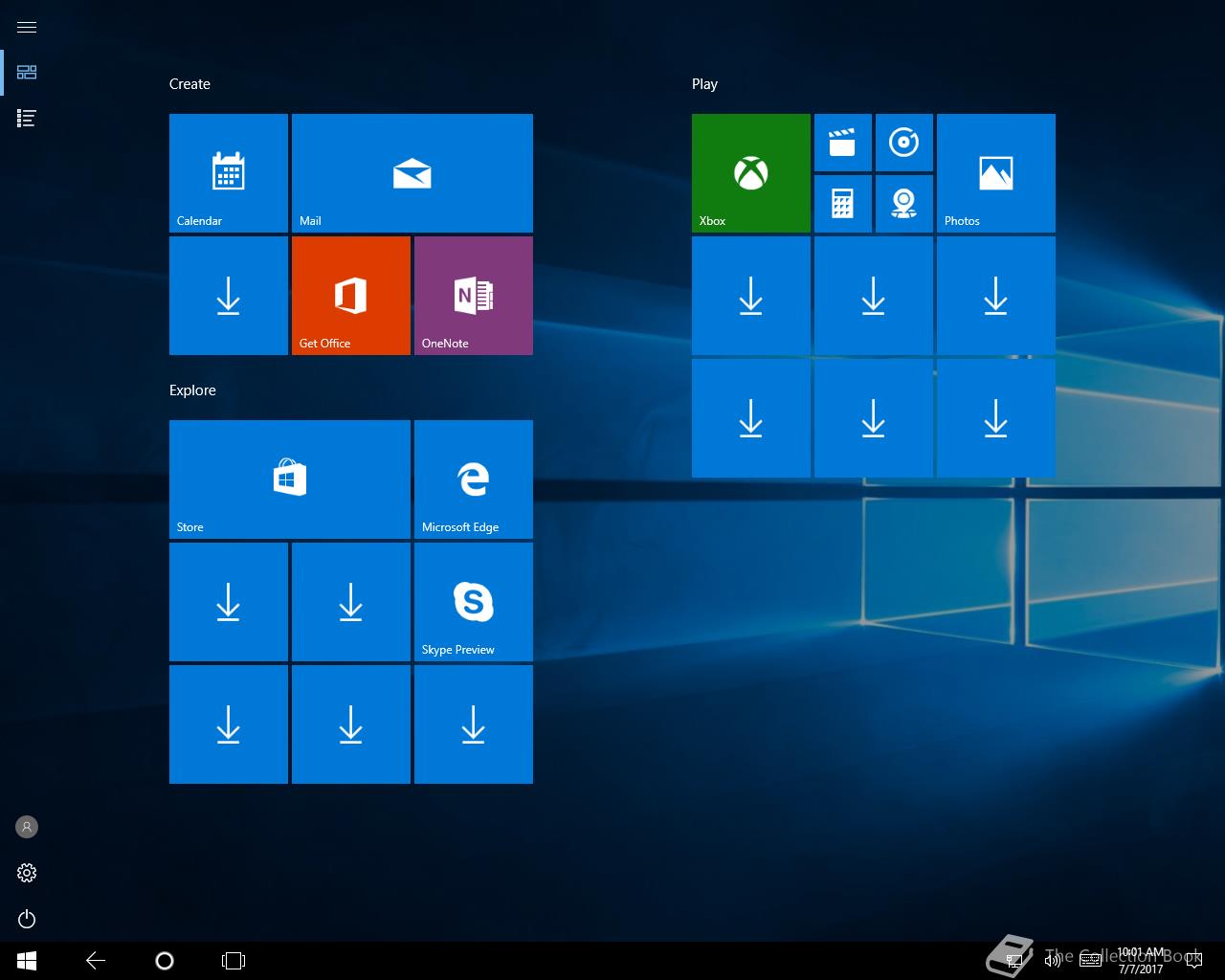Click the Windows Start button
Viewport: 1225px width, 980px height.
pos(27,961)
